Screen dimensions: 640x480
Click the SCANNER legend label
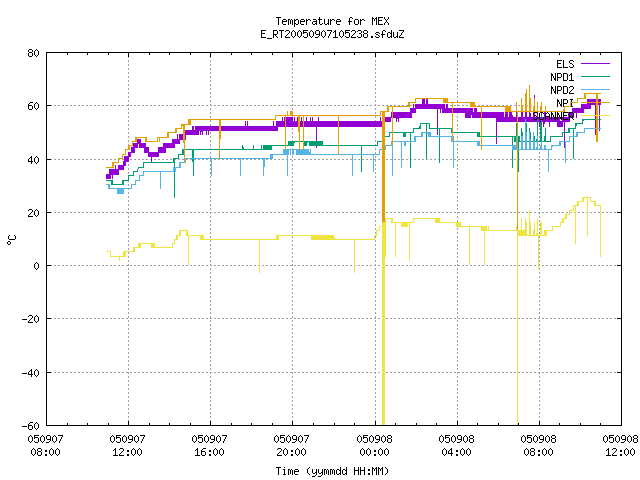click(553, 116)
